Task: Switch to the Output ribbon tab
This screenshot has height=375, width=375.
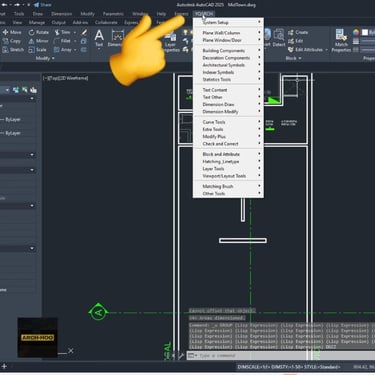Action: point(59,23)
